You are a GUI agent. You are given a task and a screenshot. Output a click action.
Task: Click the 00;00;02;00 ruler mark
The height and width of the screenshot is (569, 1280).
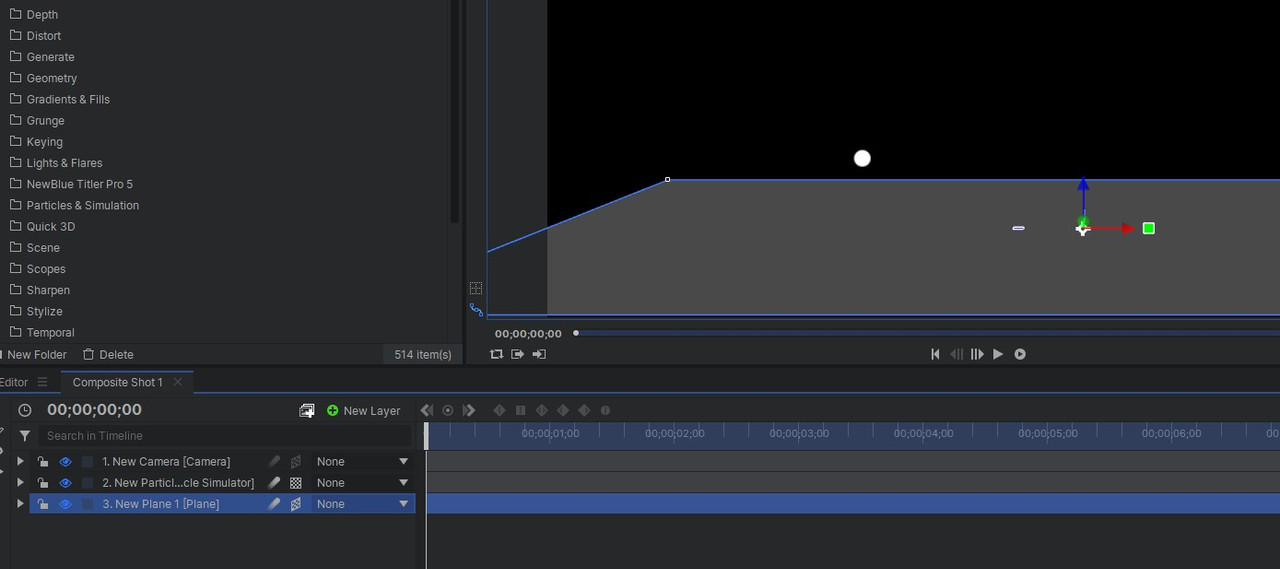(x=675, y=434)
